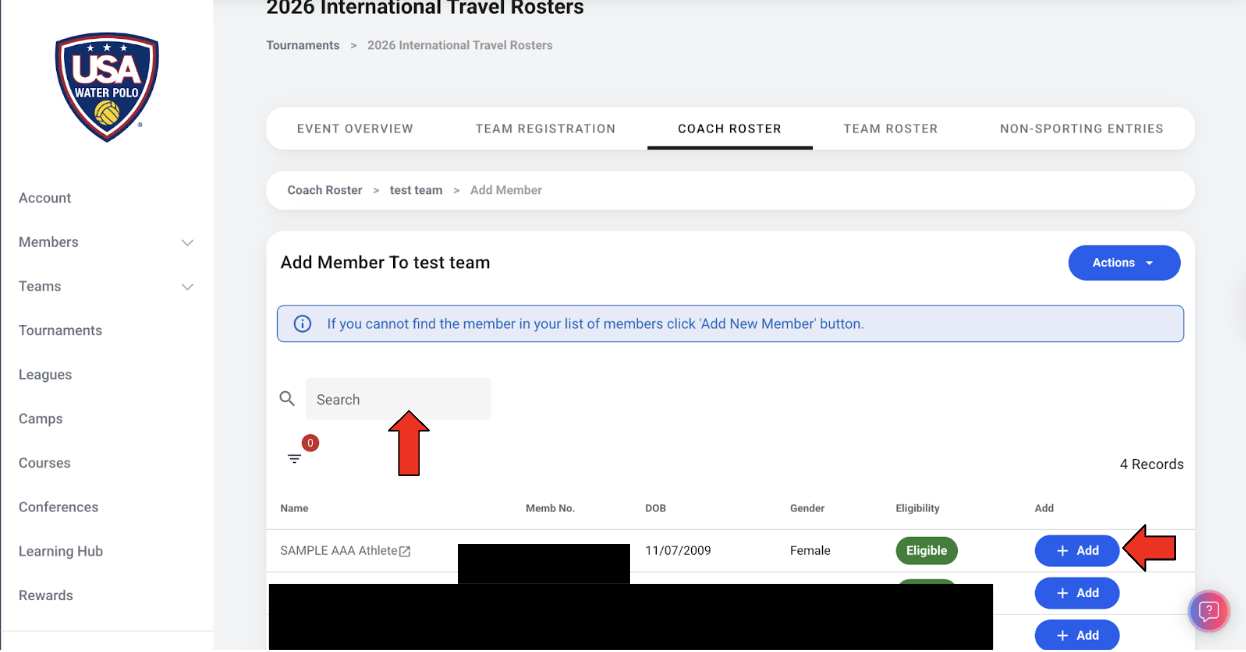Open the filter list icon
Screen dimensions: 1246x652
(294, 458)
